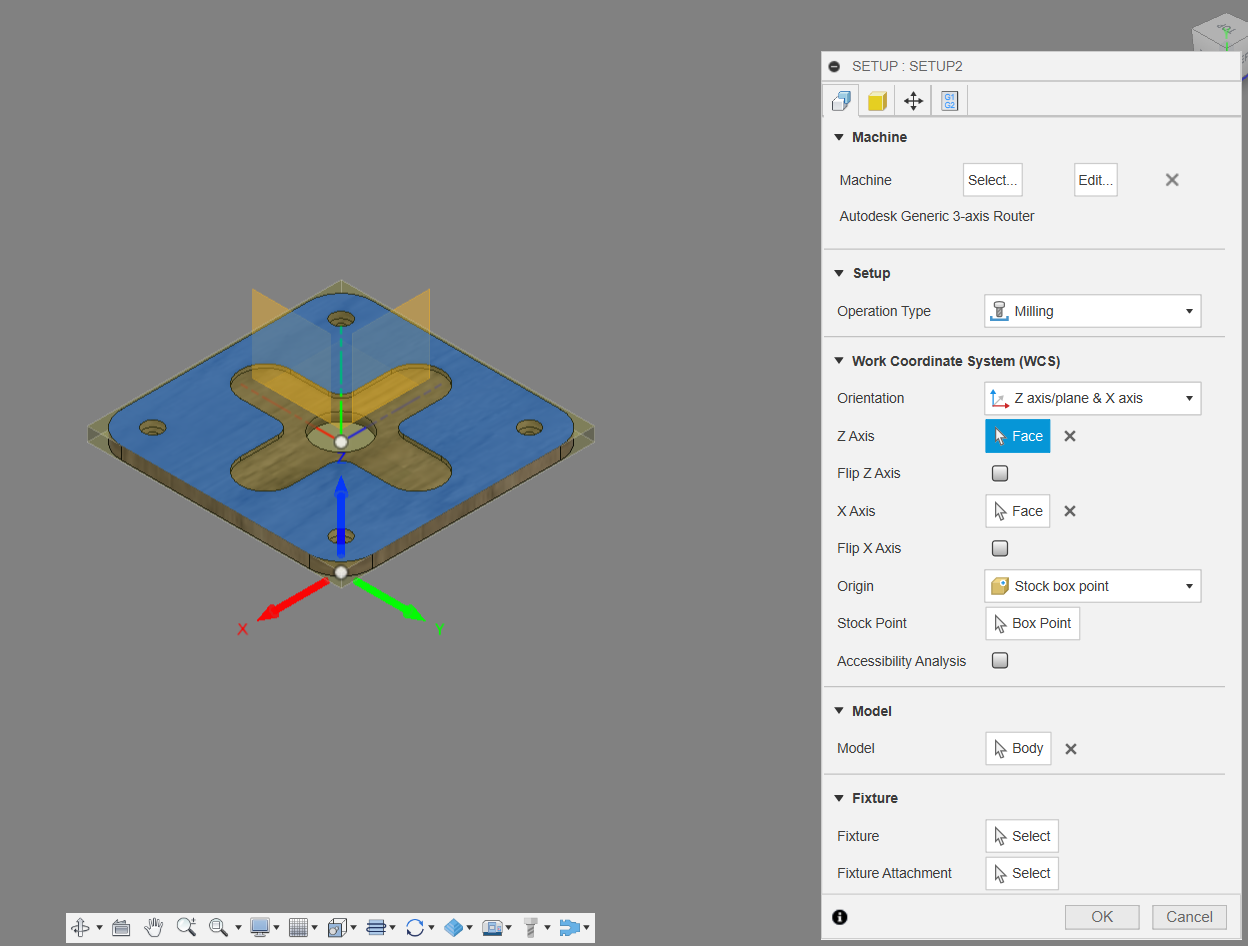
Task: Click the machine Select... button
Action: click(993, 180)
